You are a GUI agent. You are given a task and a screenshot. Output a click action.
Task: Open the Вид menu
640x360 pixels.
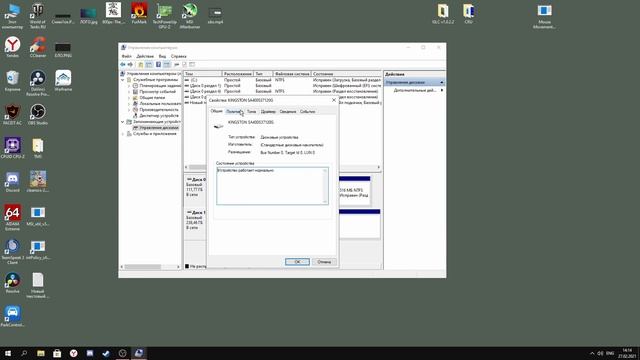click(162, 56)
